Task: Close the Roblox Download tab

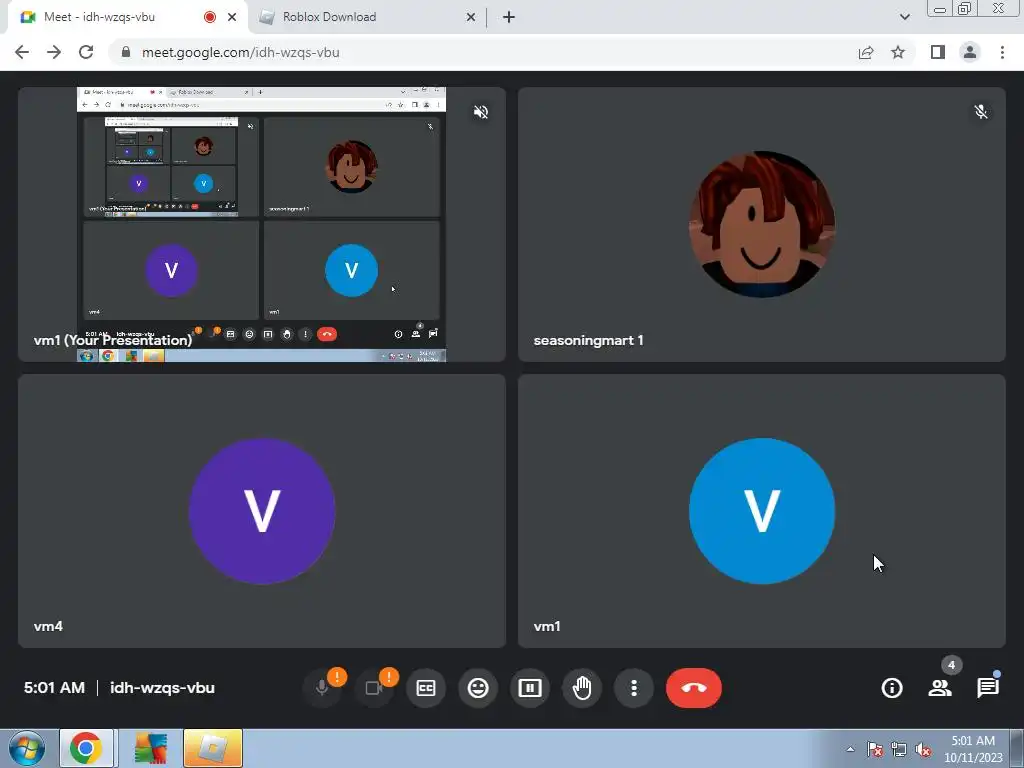Action: pos(471,17)
